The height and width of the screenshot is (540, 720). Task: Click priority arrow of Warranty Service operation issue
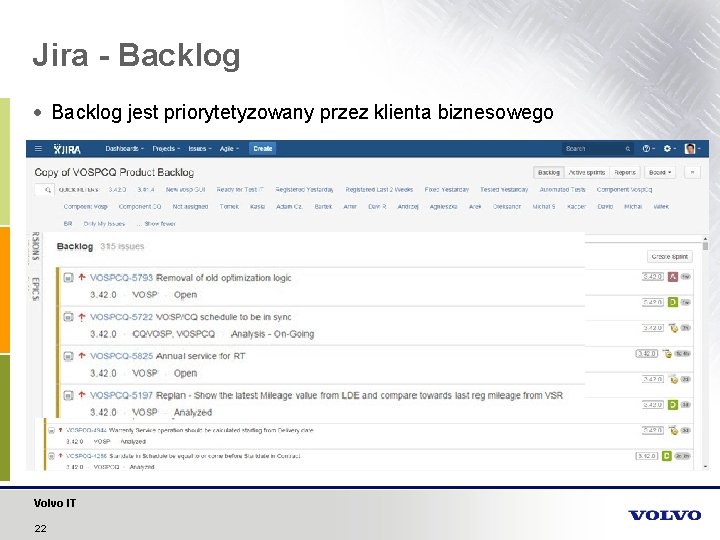click(x=60, y=430)
